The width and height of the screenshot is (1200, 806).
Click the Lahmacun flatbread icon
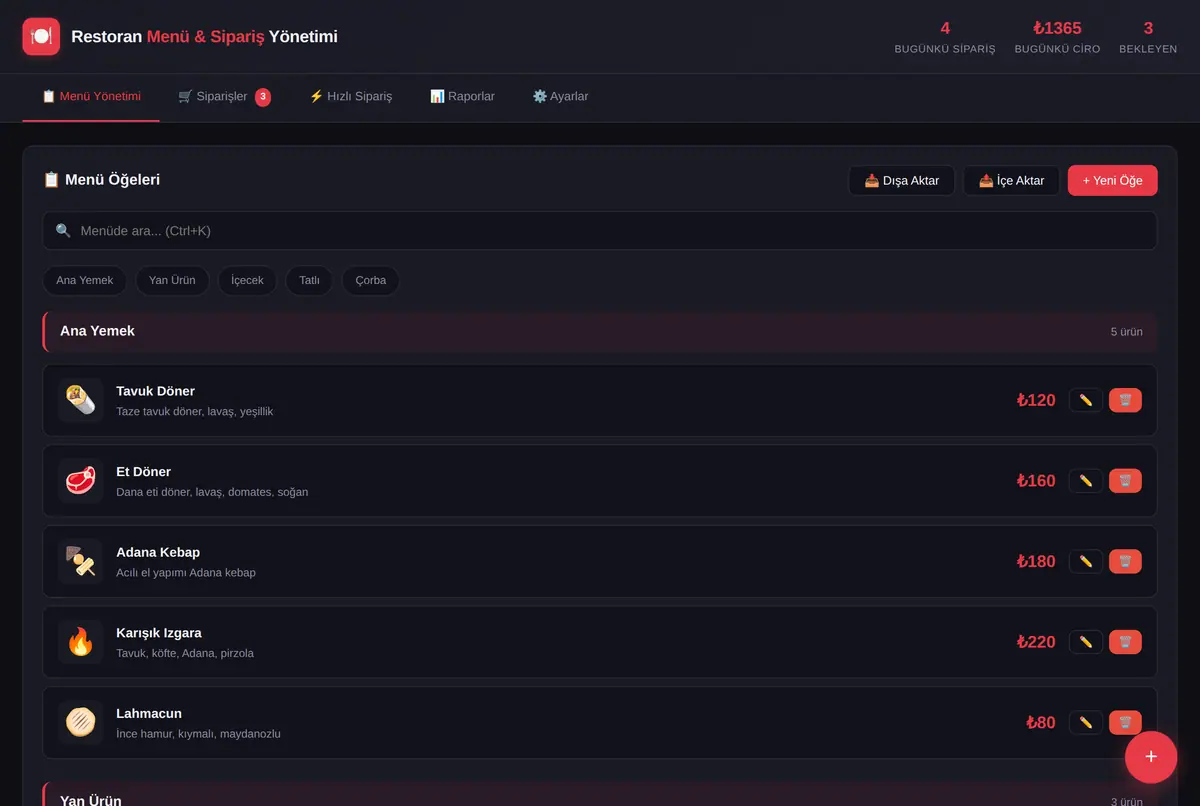[x=80, y=722]
